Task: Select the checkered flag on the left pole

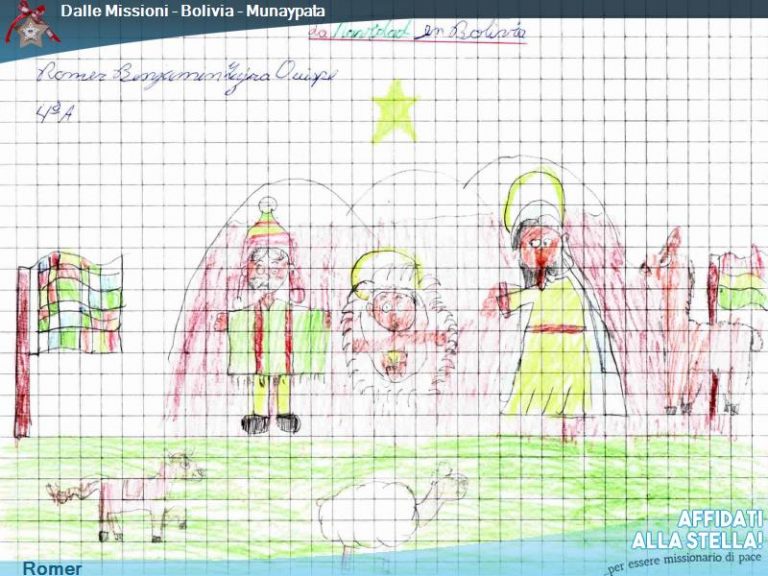Action: 76,302
